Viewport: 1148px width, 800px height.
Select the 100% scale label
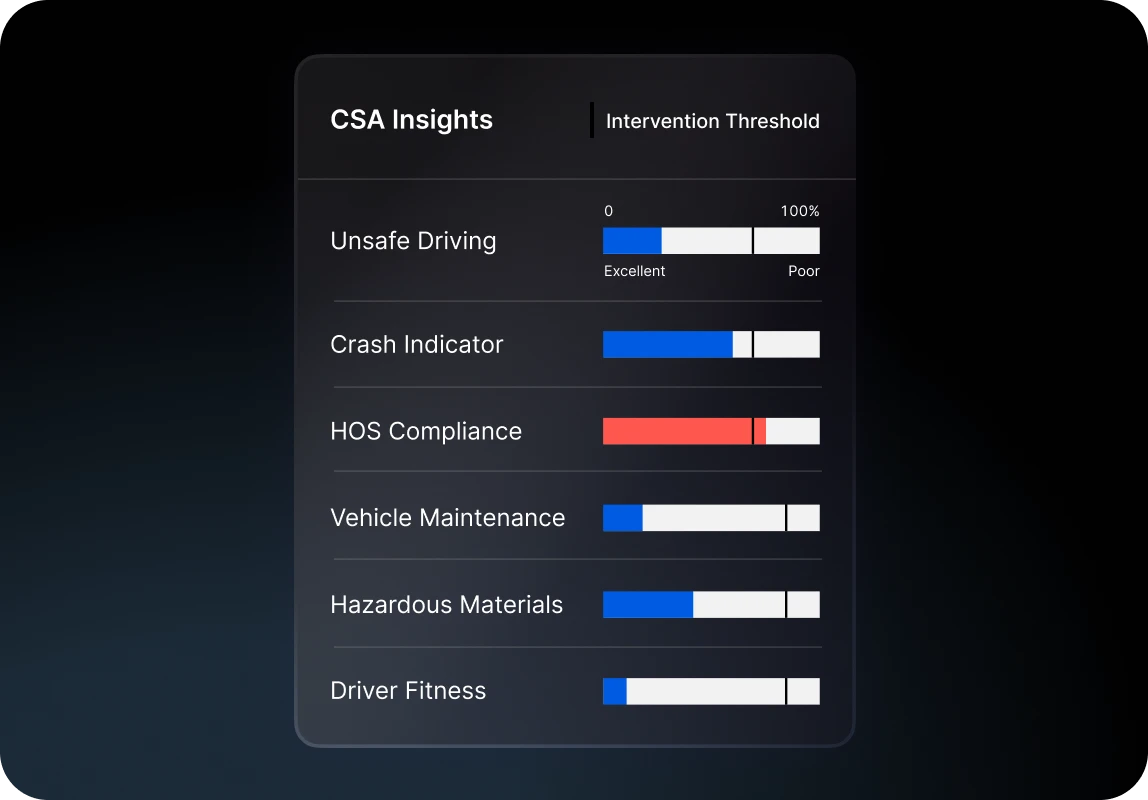click(799, 211)
